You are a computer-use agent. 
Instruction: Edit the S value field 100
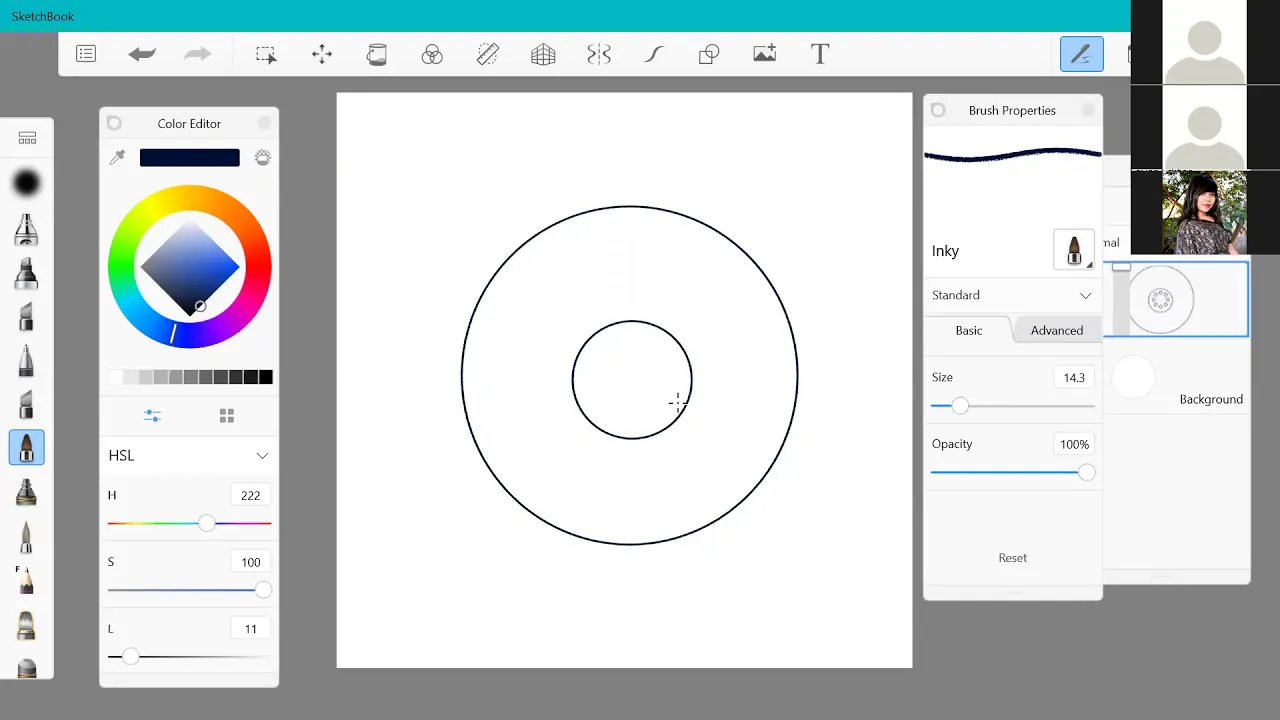pos(250,562)
